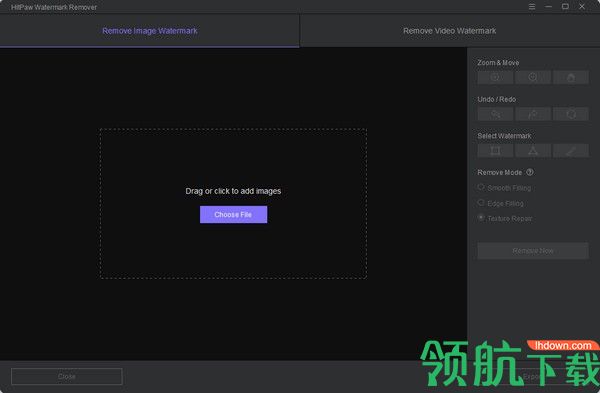This screenshot has width=600, height=393.
Task: Click the zoom in magnifier icon
Action: pos(533,77)
